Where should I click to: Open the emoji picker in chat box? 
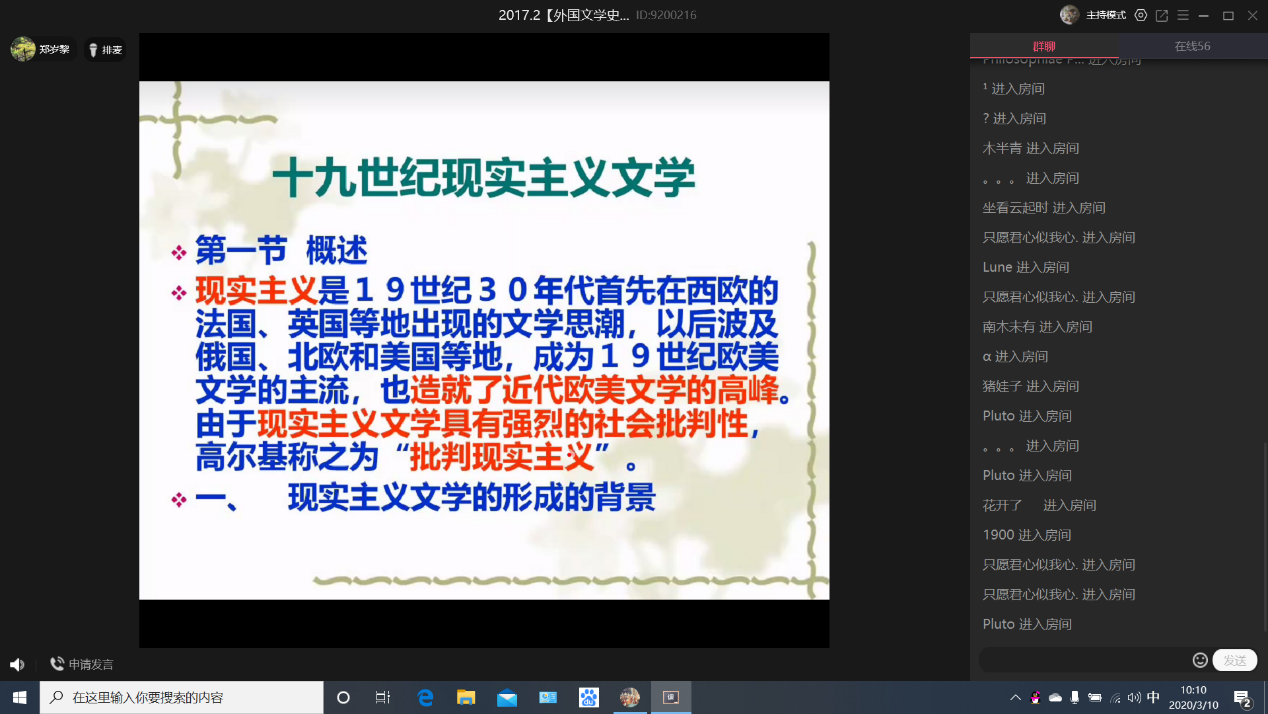pyautogui.click(x=1200, y=660)
